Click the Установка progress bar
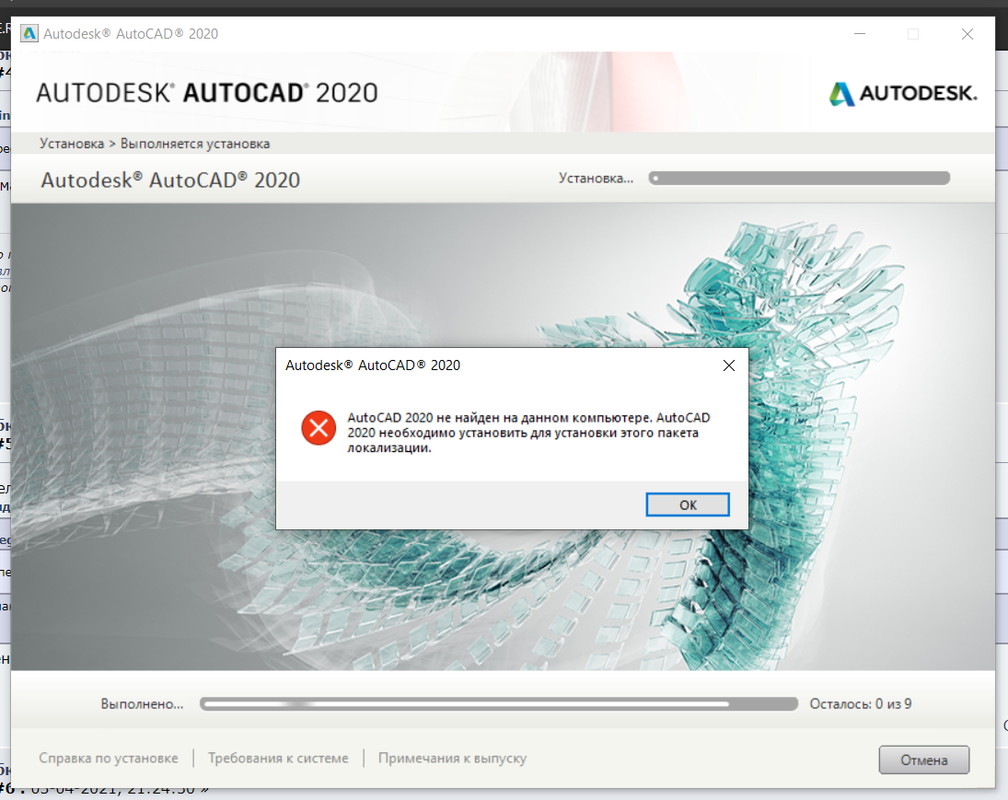Screen dimensions: 1008x800 tap(799, 178)
